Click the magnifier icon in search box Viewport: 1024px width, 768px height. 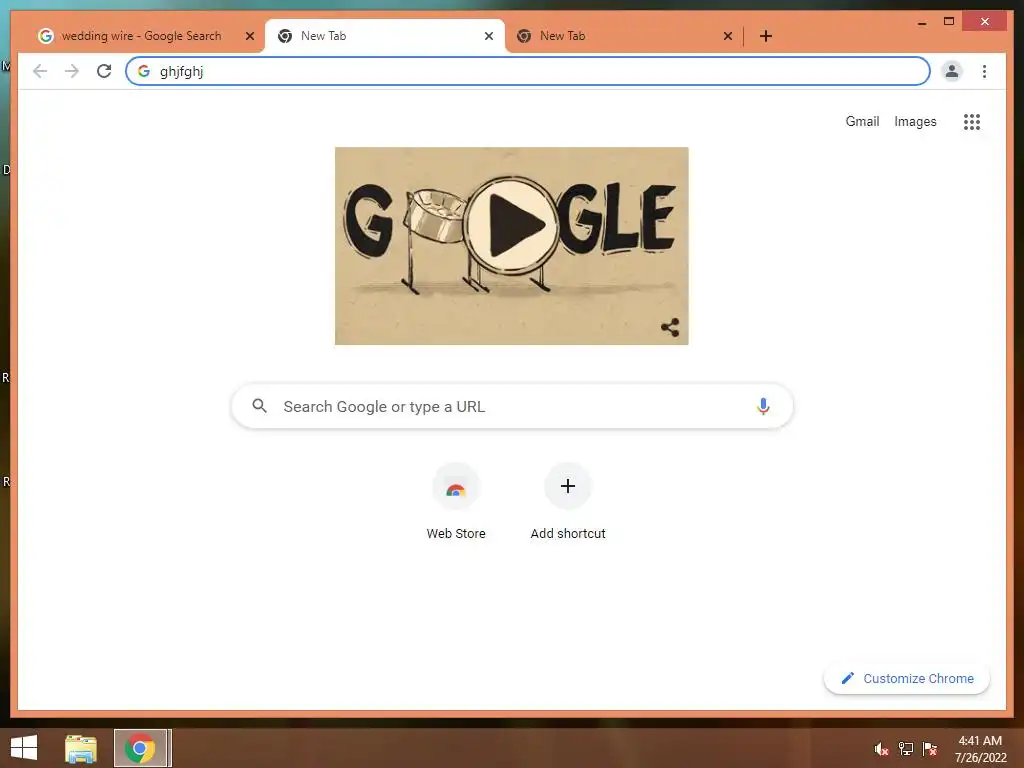[x=259, y=406]
